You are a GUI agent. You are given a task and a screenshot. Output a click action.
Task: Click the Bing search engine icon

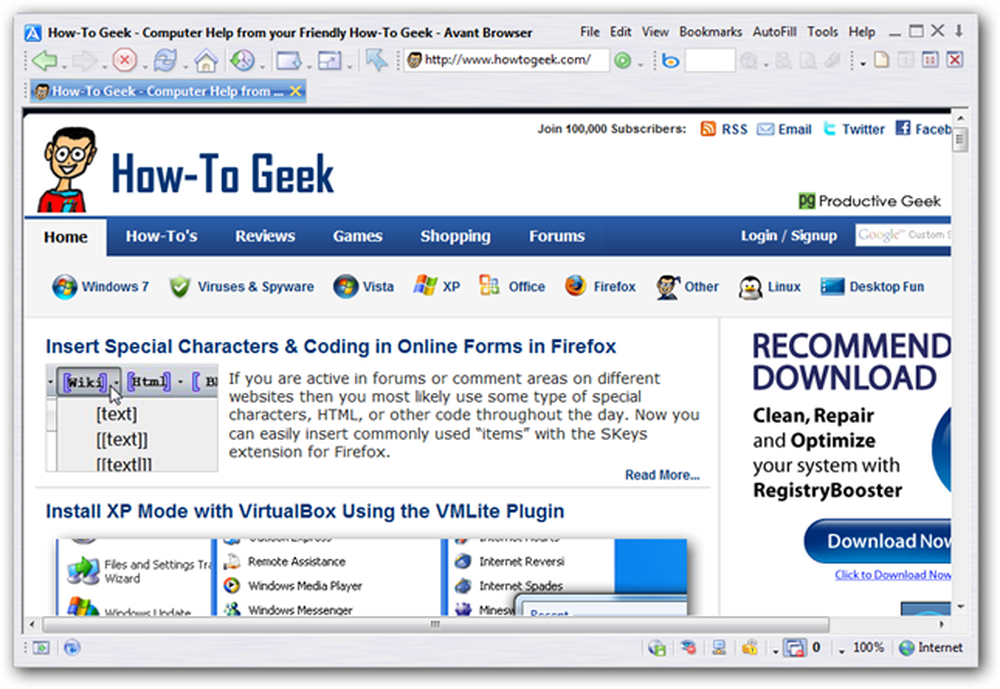[670, 61]
